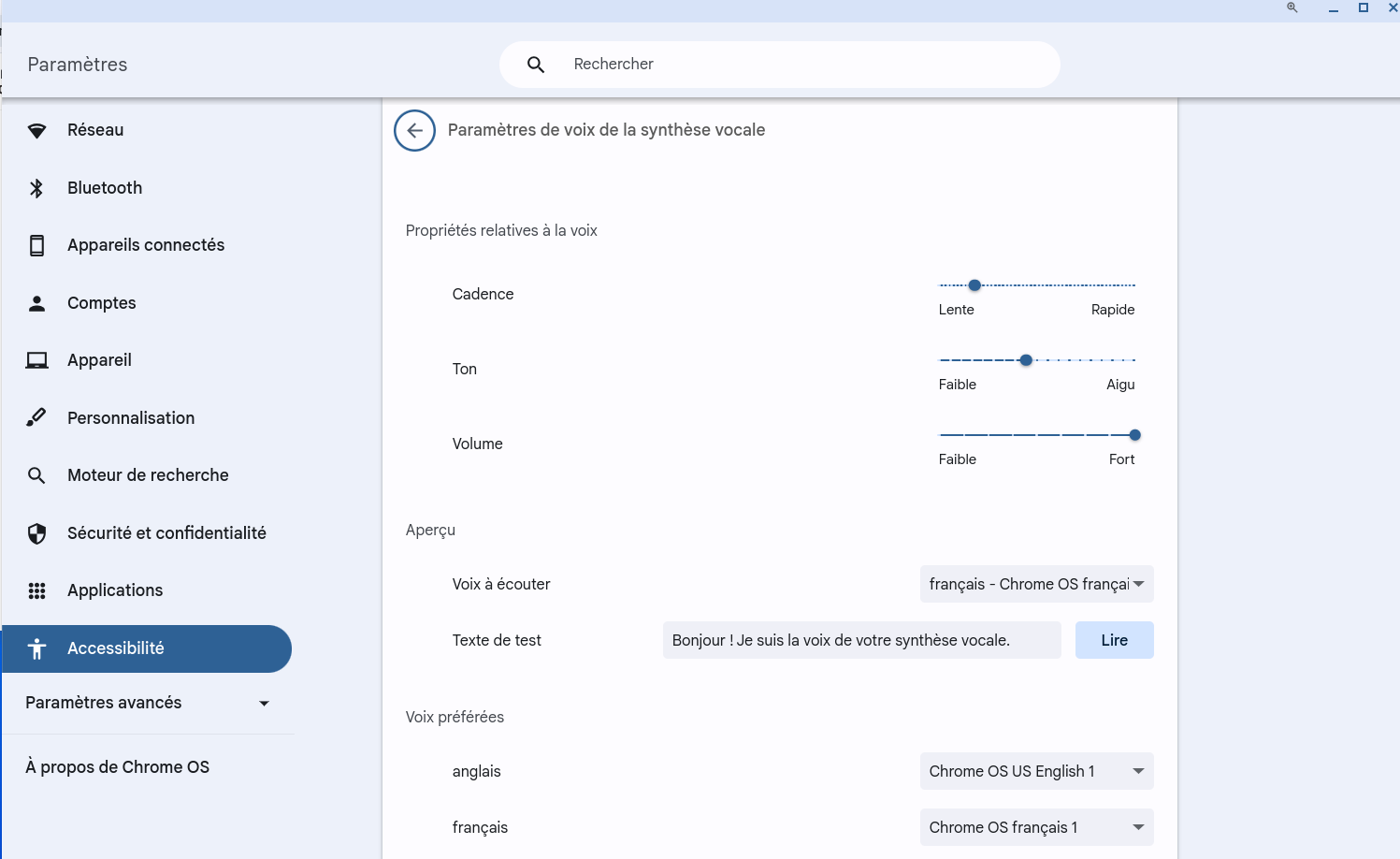Click the Sécurité et confidentialité shield icon

pos(36,533)
